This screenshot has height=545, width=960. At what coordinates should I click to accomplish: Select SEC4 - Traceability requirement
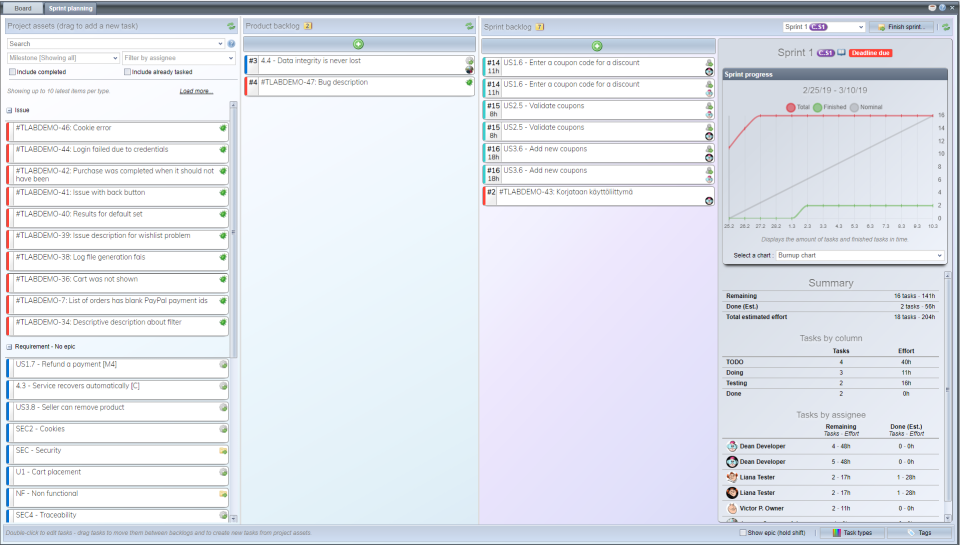coord(118,516)
